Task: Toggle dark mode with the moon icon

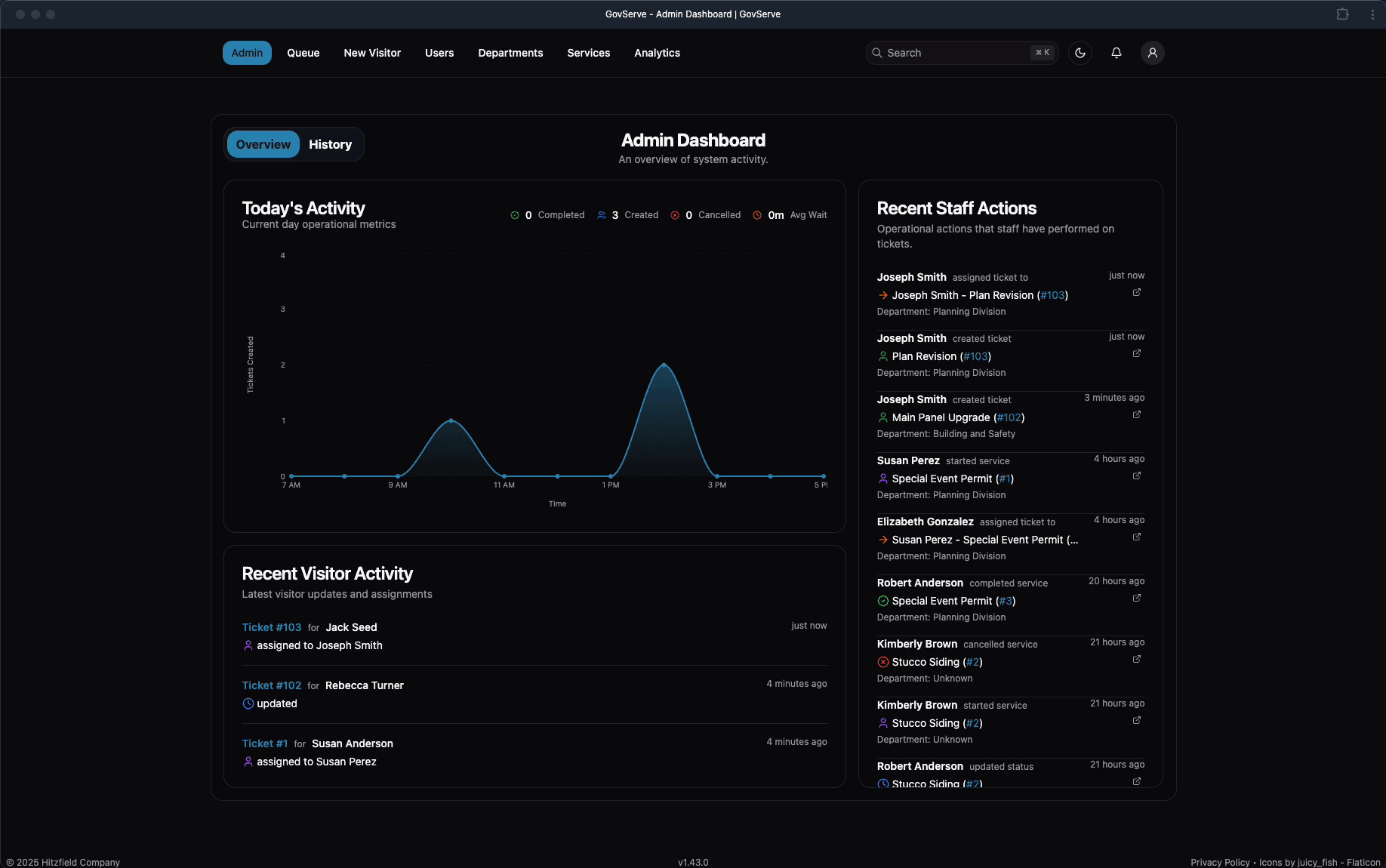Action: point(1080,53)
